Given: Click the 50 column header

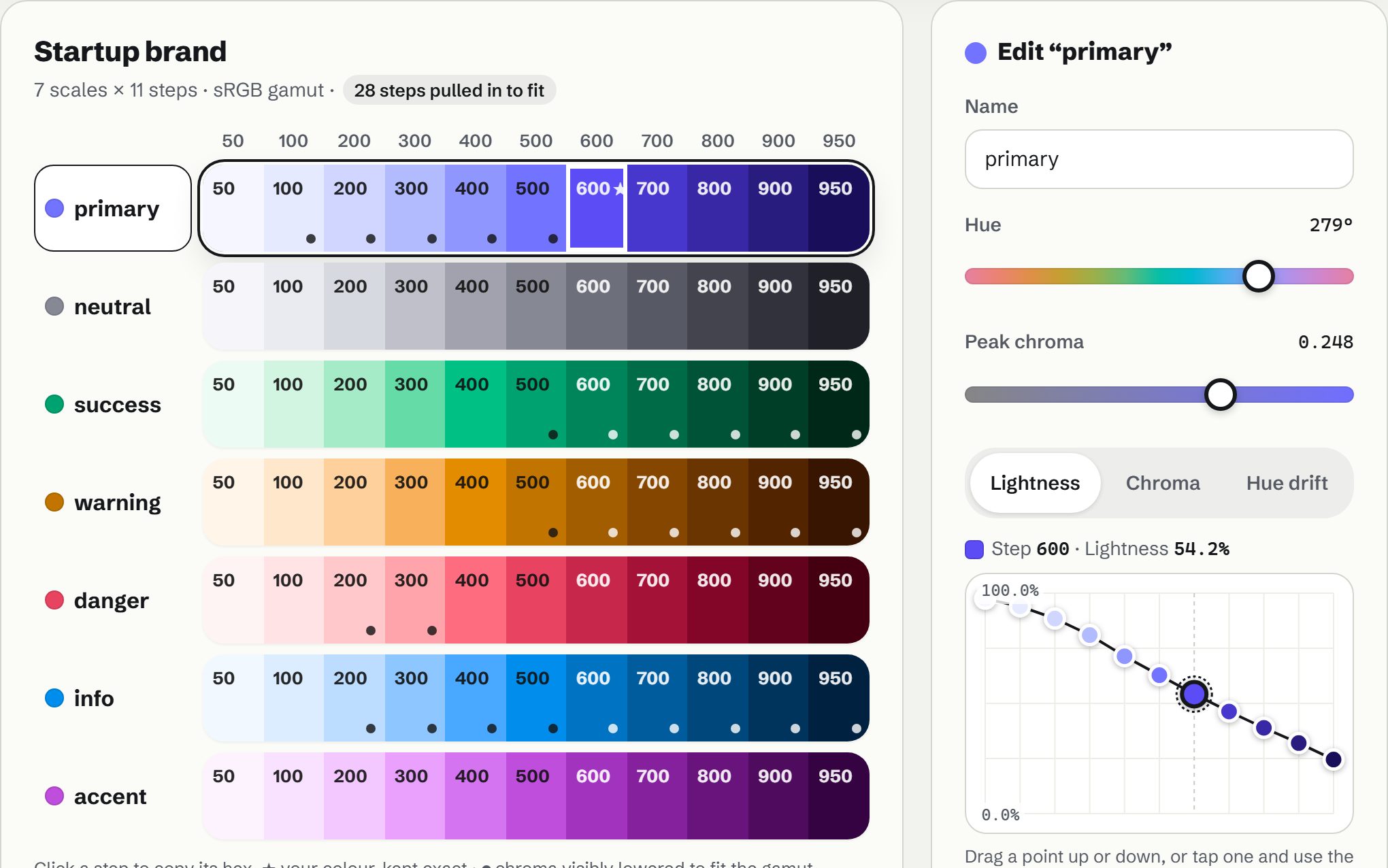Looking at the screenshot, I should 233,141.
